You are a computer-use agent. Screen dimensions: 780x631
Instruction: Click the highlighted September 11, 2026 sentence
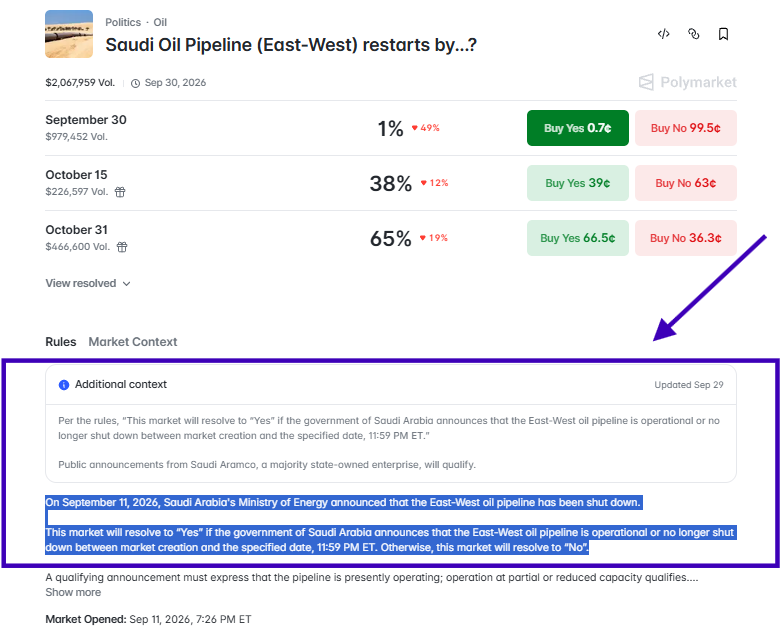[x=343, y=502]
